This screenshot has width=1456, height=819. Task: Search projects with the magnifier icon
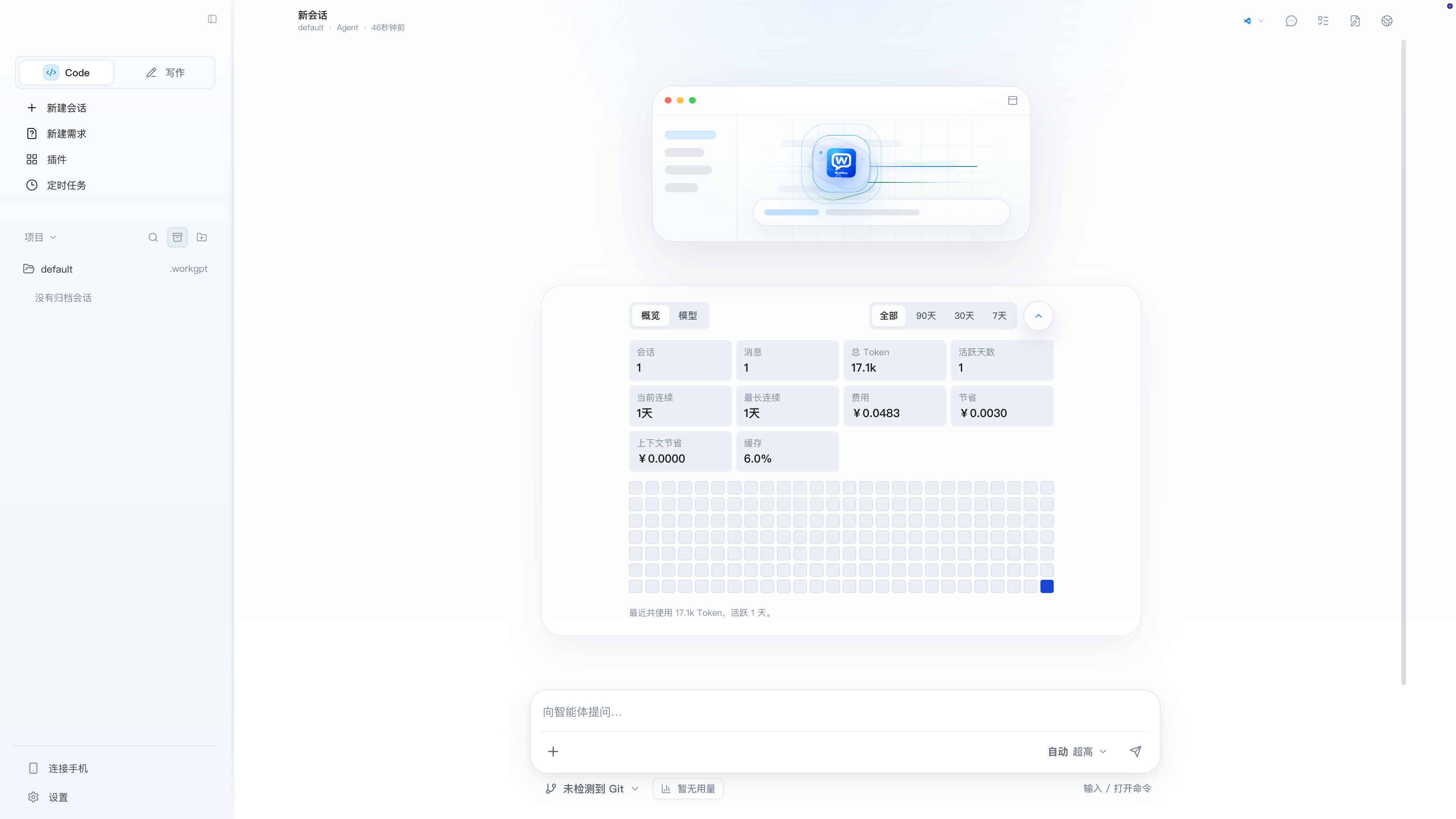153,237
